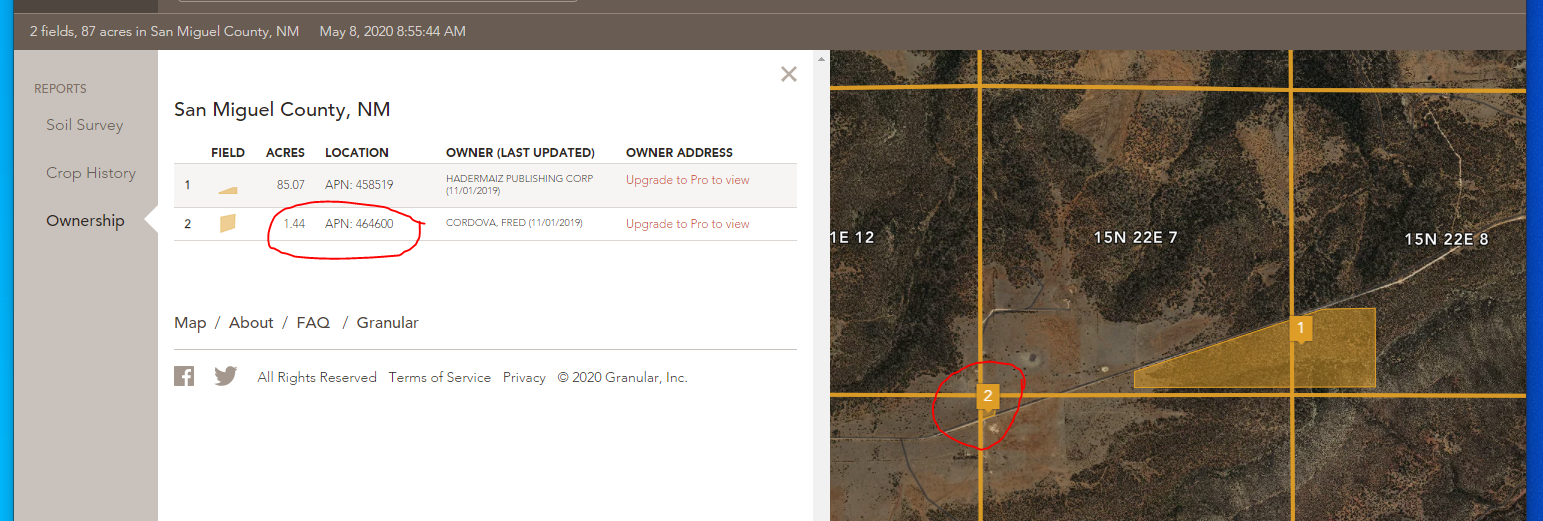Open the Twitter bird icon link
1543x521 pixels.
pos(226,376)
